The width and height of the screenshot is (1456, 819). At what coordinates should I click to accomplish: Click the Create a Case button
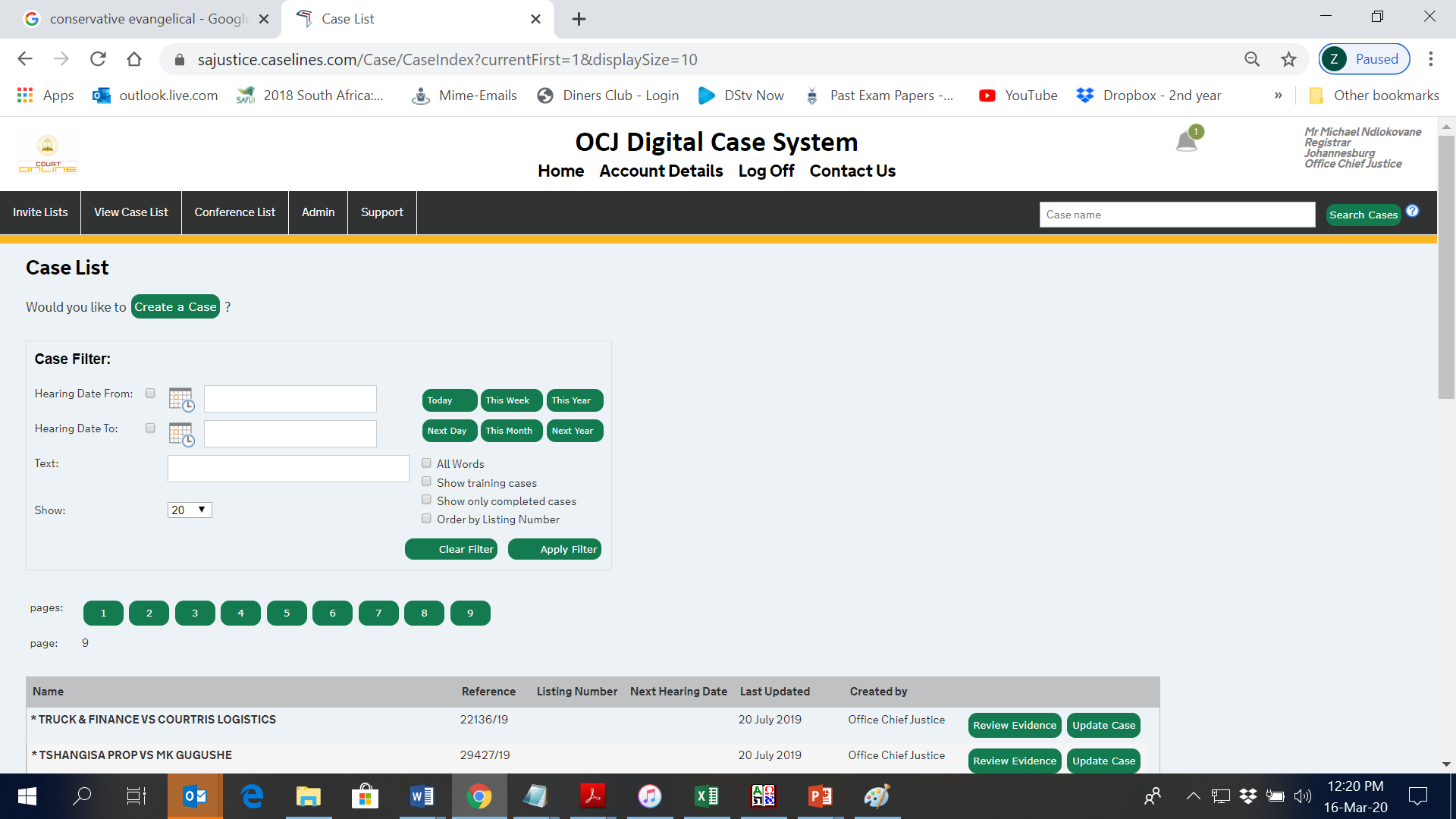tap(176, 307)
